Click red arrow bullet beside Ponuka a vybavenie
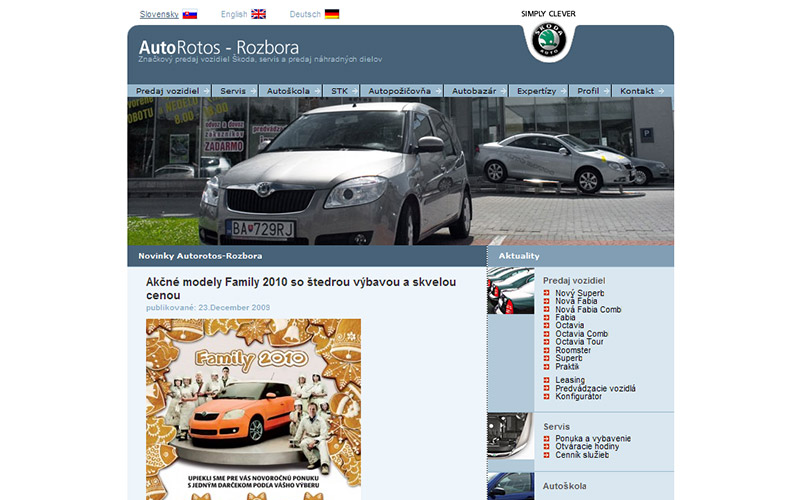The image size is (800, 500). pyautogui.click(x=546, y=438)
